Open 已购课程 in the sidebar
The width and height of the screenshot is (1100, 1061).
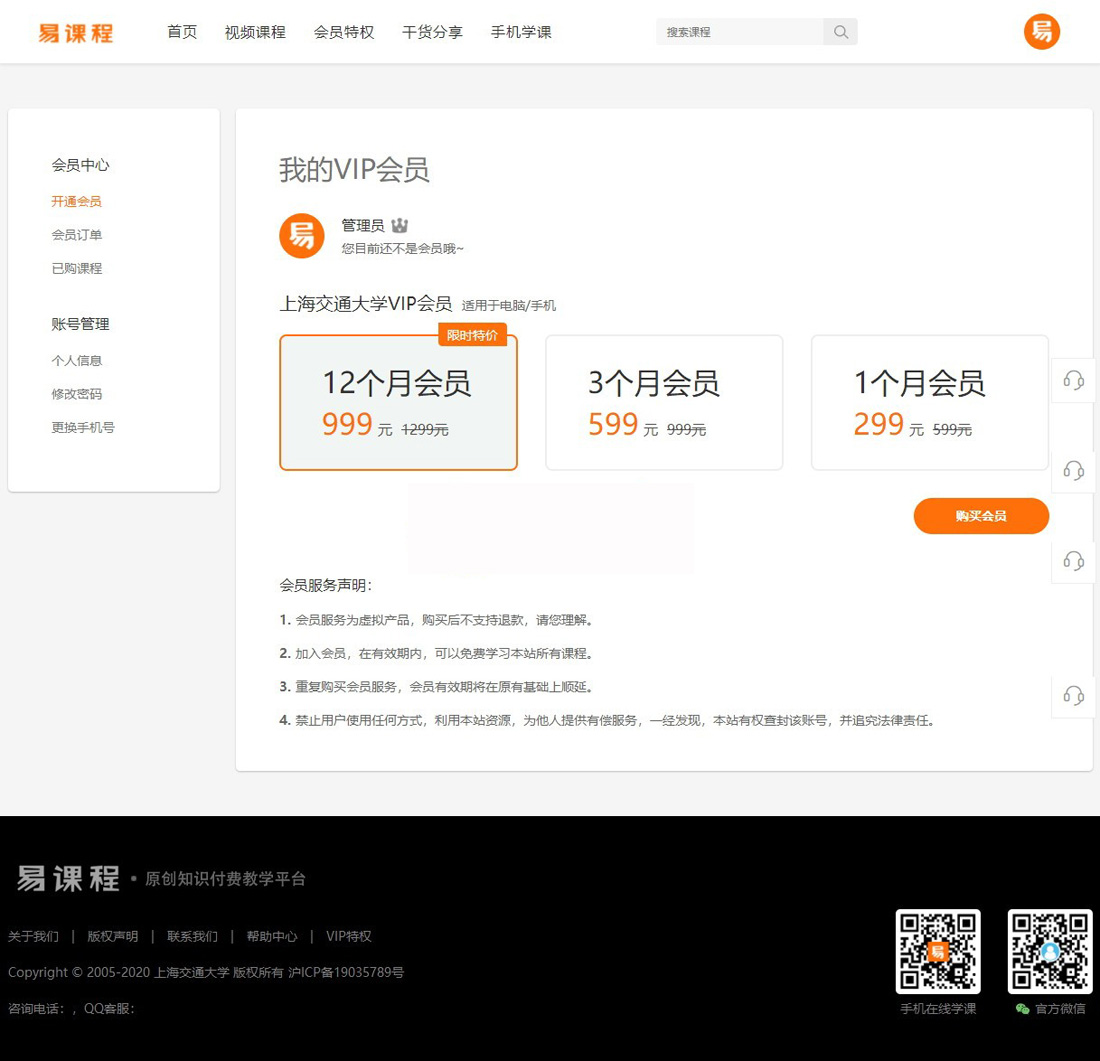[x=77, y=268]
